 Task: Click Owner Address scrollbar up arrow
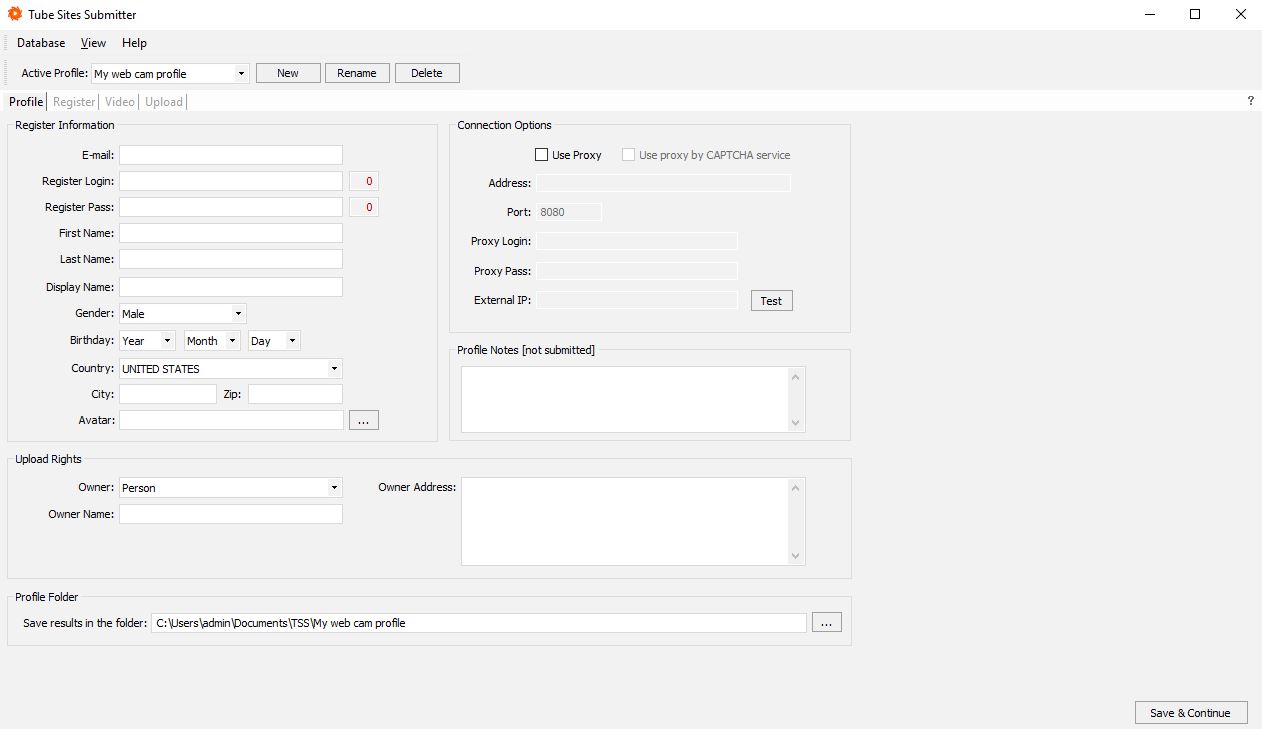coord(796,488)
